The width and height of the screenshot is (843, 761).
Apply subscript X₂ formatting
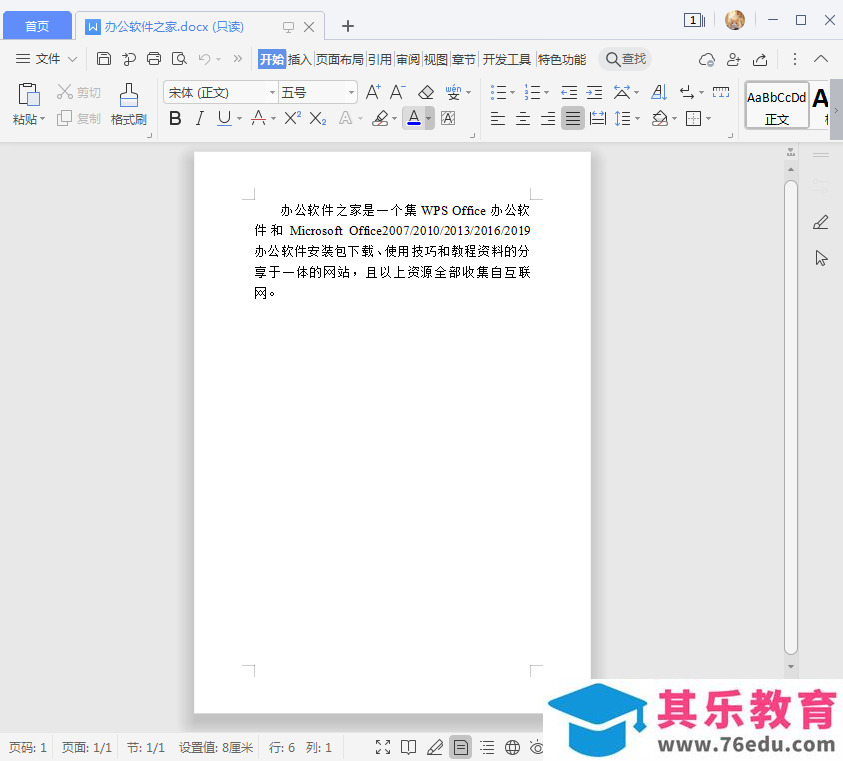pyautogui.click(x=318, y=118)
